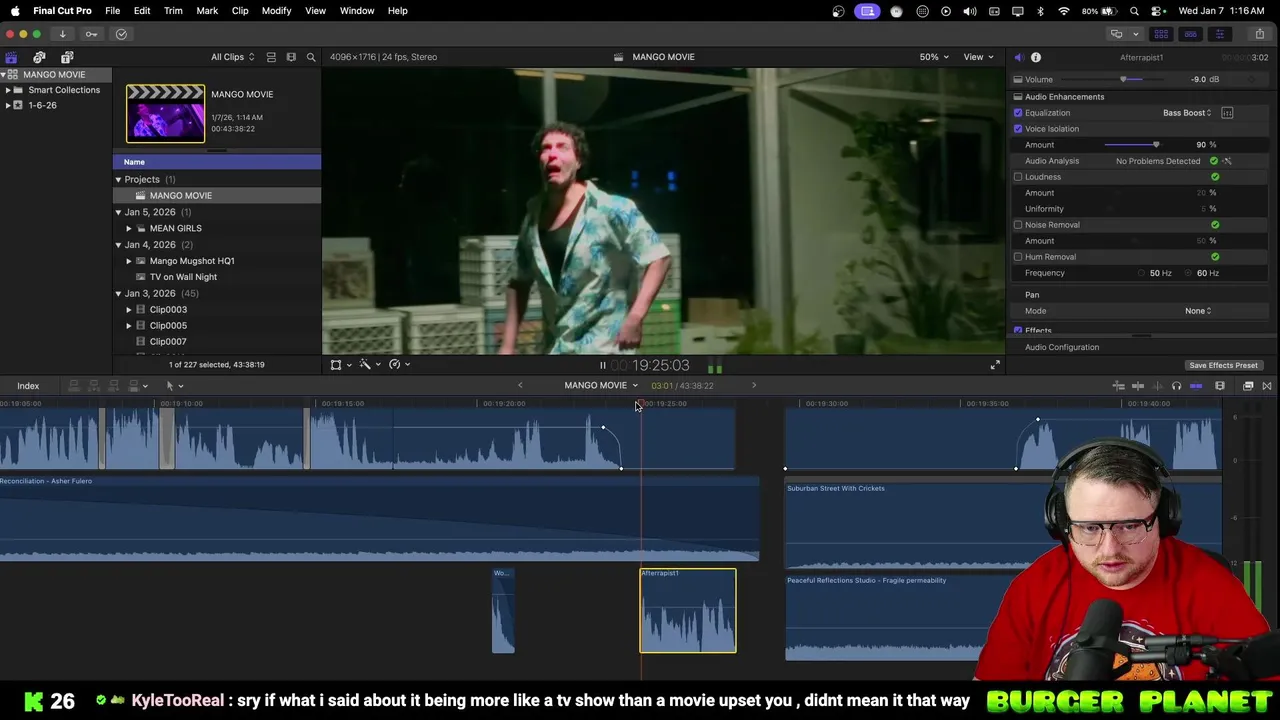This screenshot has height=720, width=1280.
Task: Toggle the timeline panel toolbar icon
Action: [x=1190, y=34]
